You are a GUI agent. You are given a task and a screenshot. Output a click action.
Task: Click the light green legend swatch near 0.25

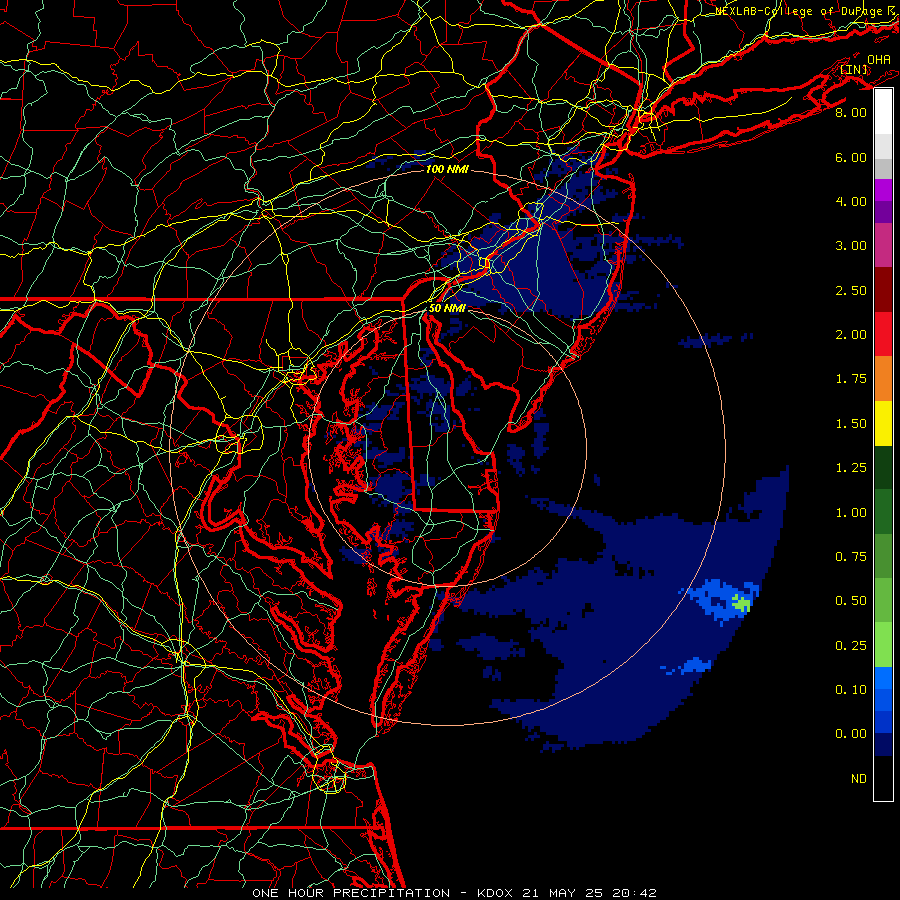pyautogui.click(x=883, y=645)
